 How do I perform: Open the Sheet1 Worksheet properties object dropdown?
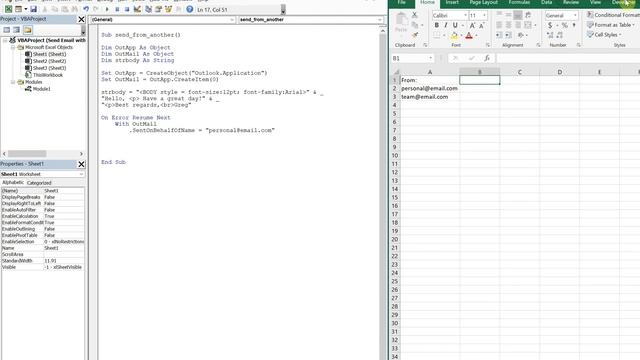point(81,174)
